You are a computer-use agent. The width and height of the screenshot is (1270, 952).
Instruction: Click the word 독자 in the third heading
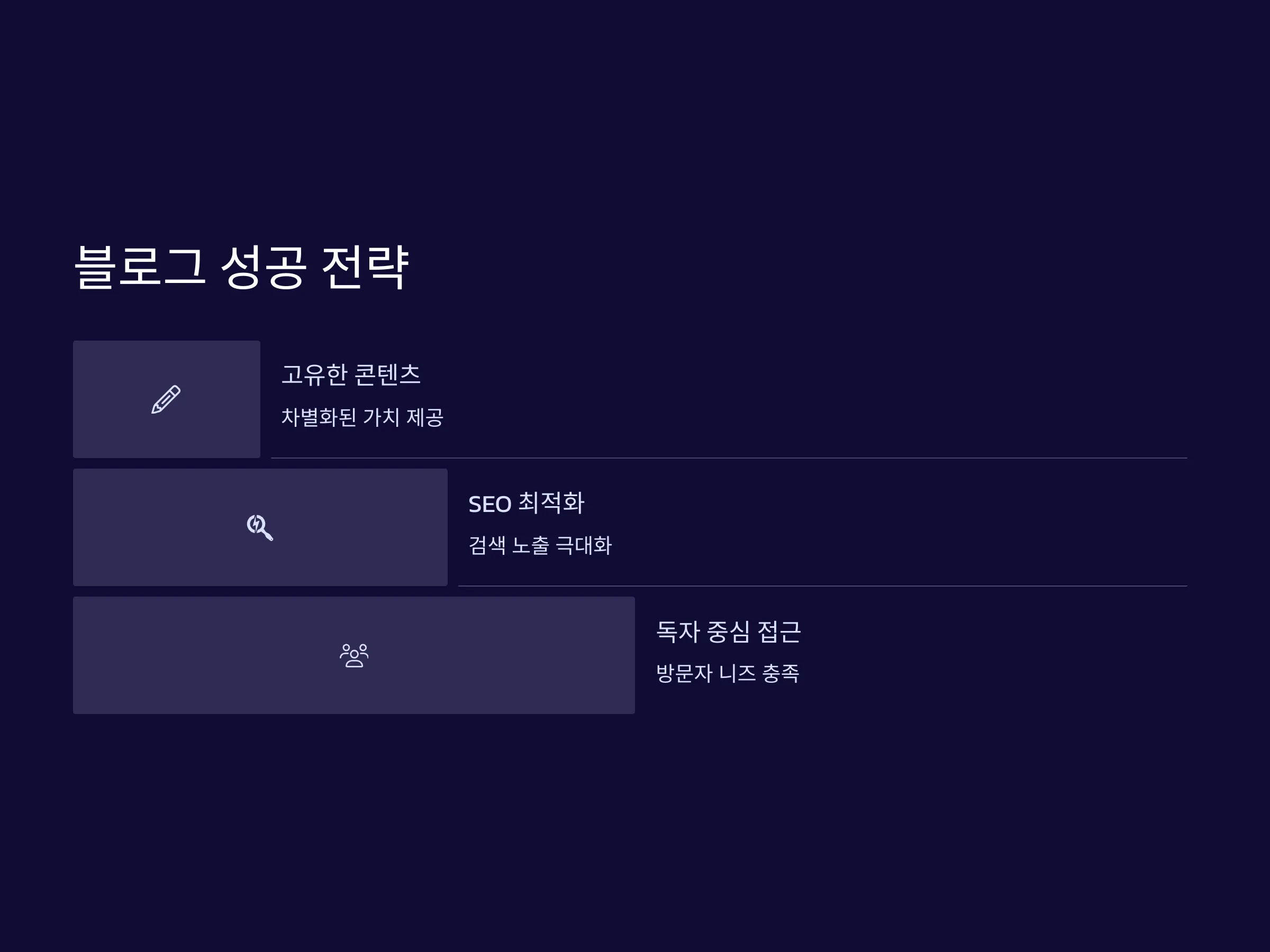point(677,631)
